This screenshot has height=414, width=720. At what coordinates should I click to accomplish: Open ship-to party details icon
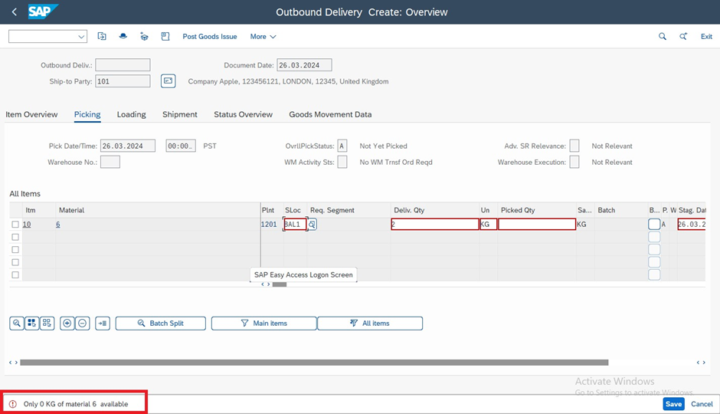pos(168,81)
